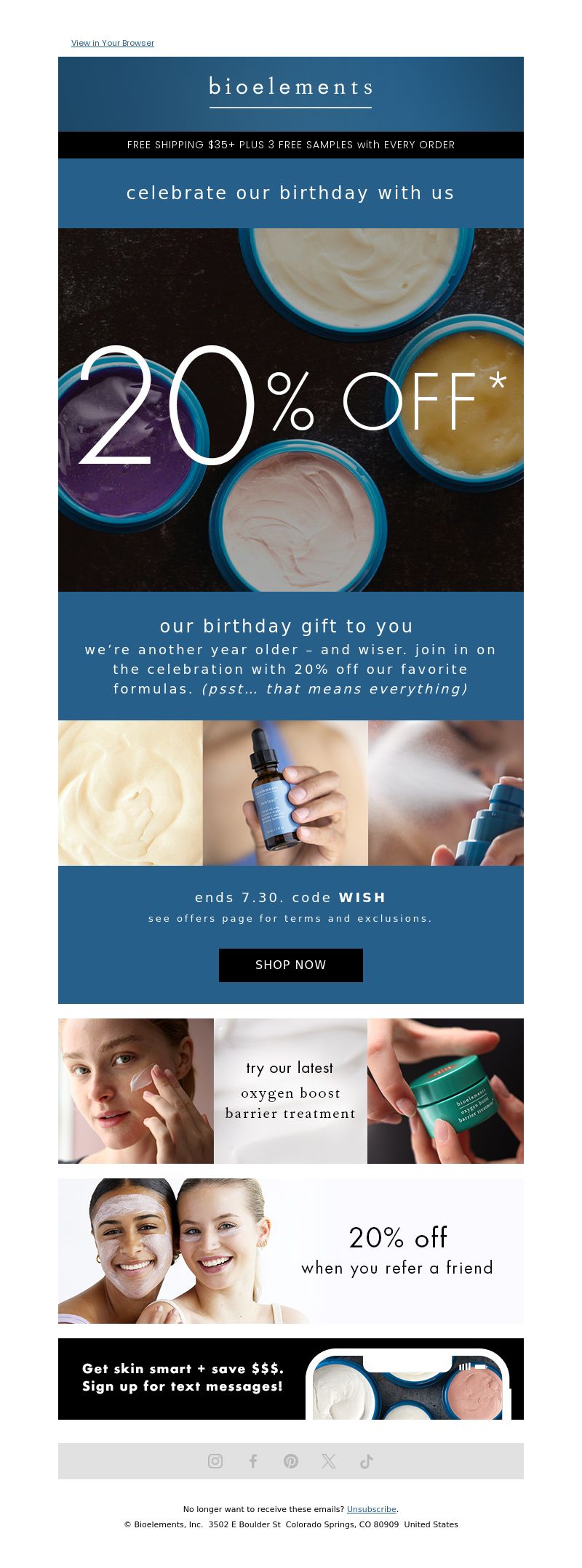
Task: Open the face mist spray image
Action: (446, 793)
